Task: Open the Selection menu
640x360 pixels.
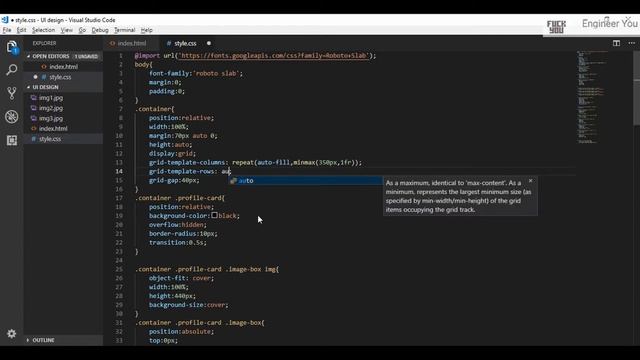Action: pos(43,30)
